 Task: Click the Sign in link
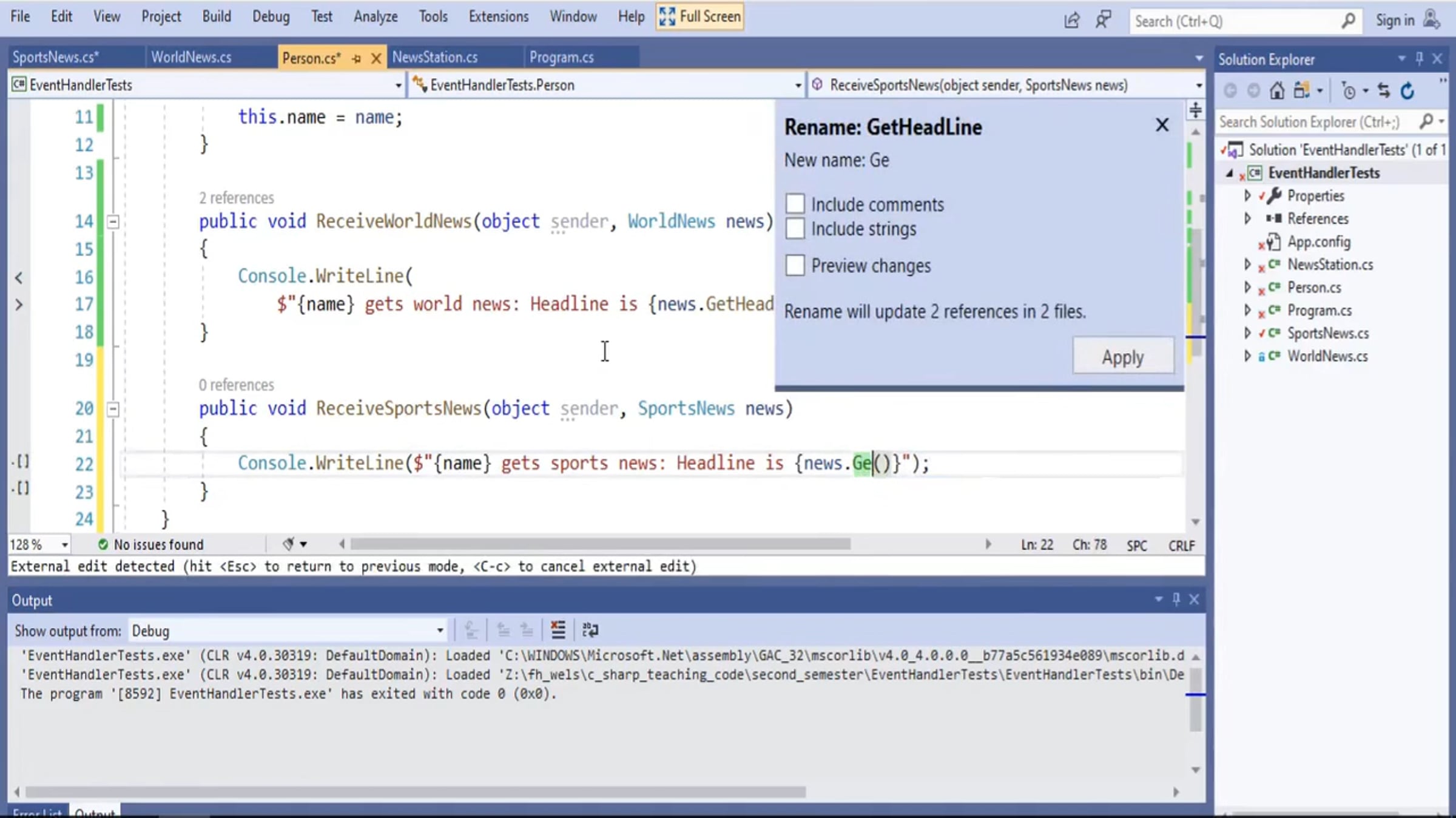tap(1394, 21)
